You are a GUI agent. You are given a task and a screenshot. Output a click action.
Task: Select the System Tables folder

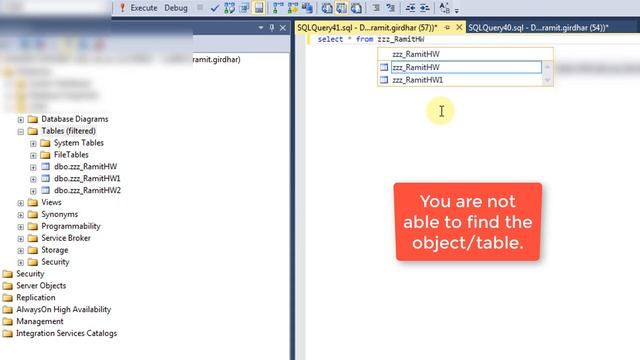79,143
